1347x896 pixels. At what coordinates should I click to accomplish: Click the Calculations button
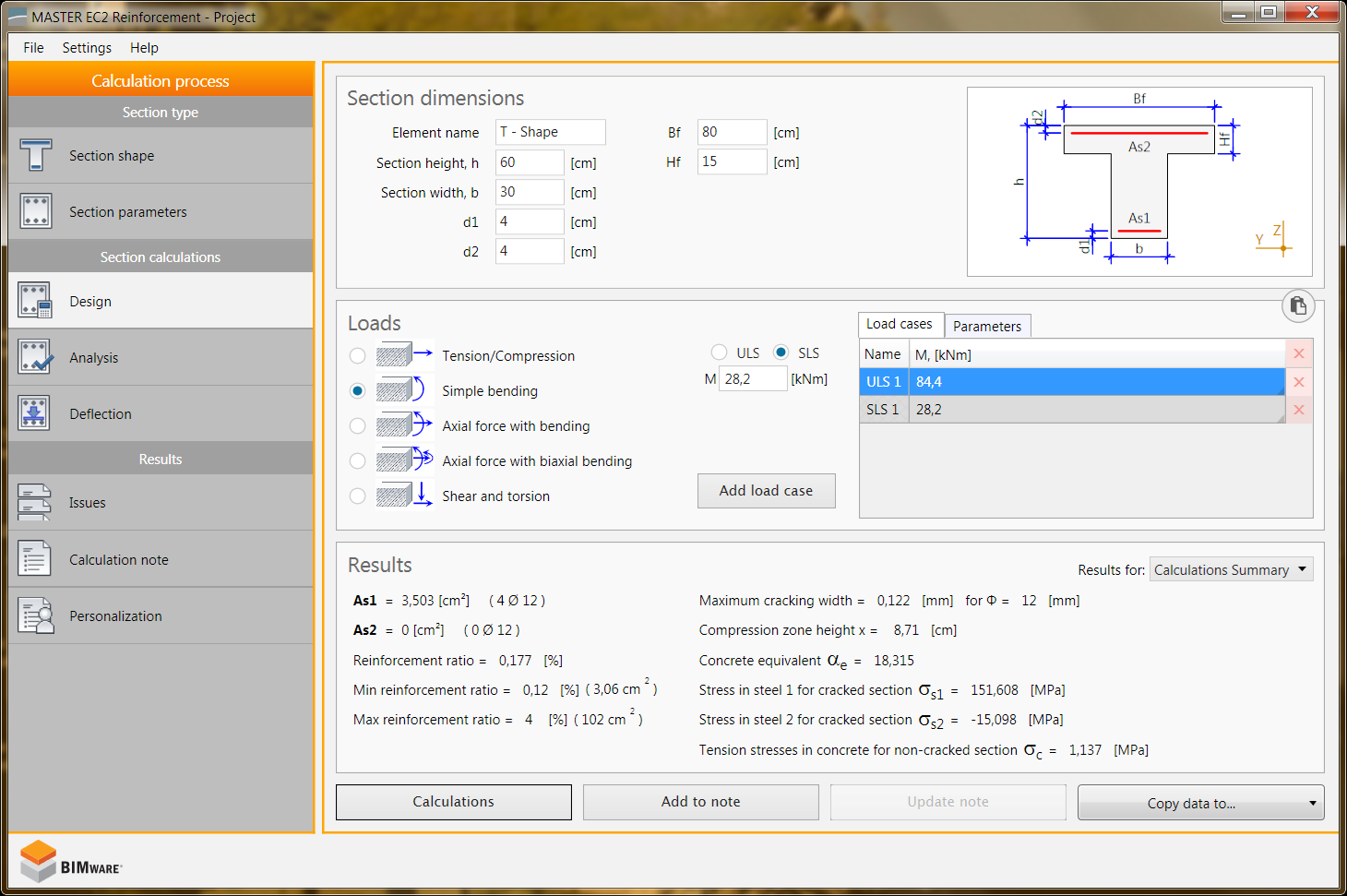pos(453,802)
